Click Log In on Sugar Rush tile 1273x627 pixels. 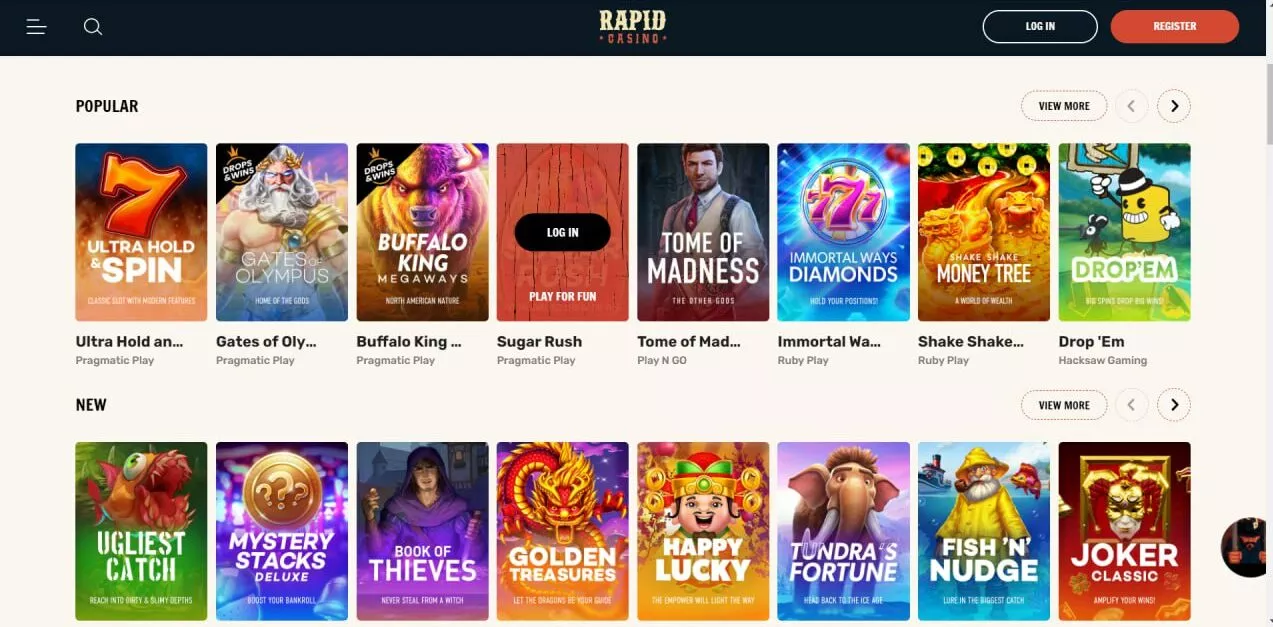pos(562,232)
